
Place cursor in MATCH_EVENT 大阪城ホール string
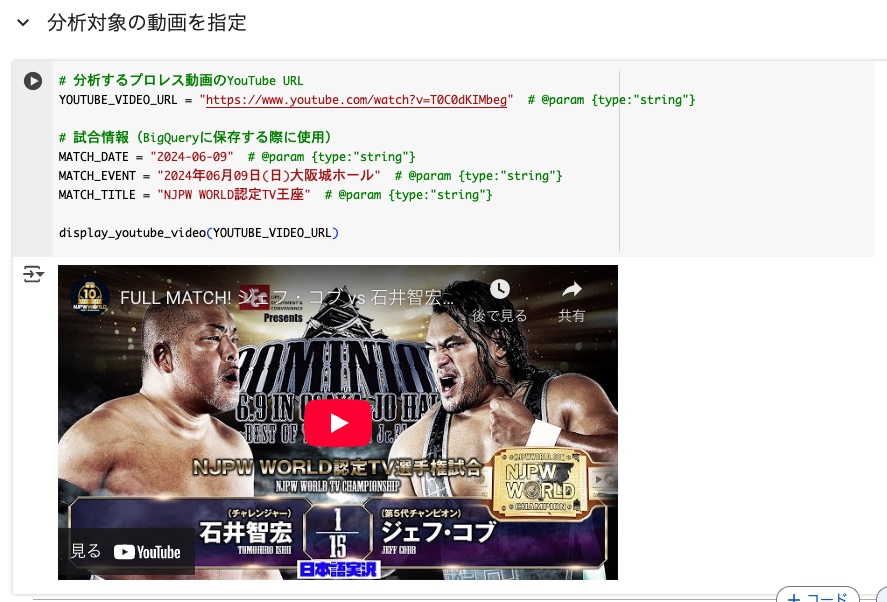(x=269, y=176)
